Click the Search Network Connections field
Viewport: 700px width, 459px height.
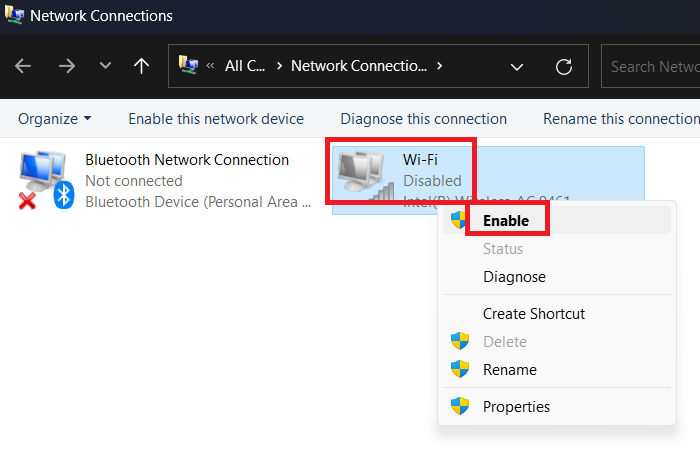[x=652, y=67]
